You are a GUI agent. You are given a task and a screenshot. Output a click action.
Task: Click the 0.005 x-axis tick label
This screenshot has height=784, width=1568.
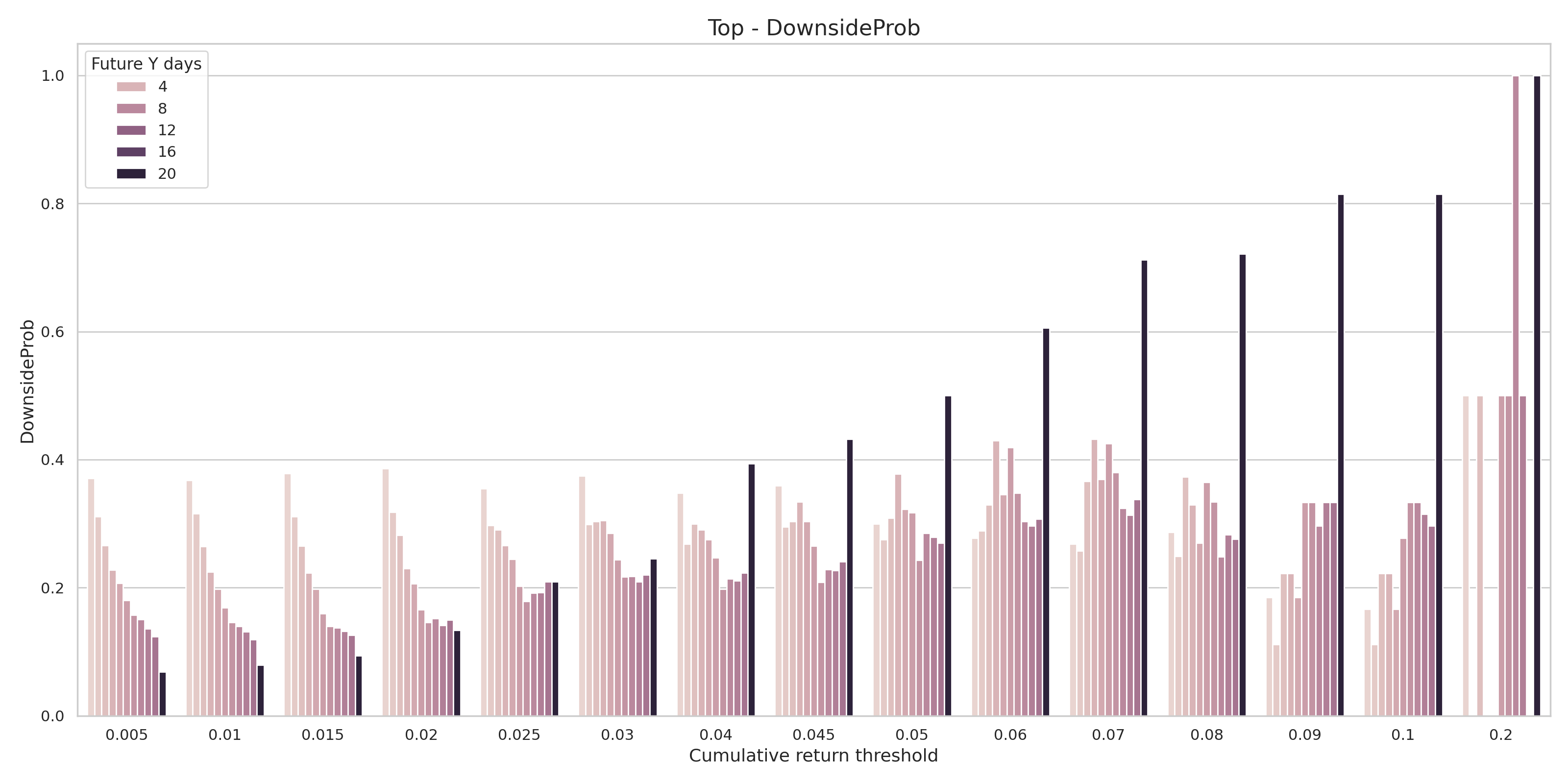126,735
